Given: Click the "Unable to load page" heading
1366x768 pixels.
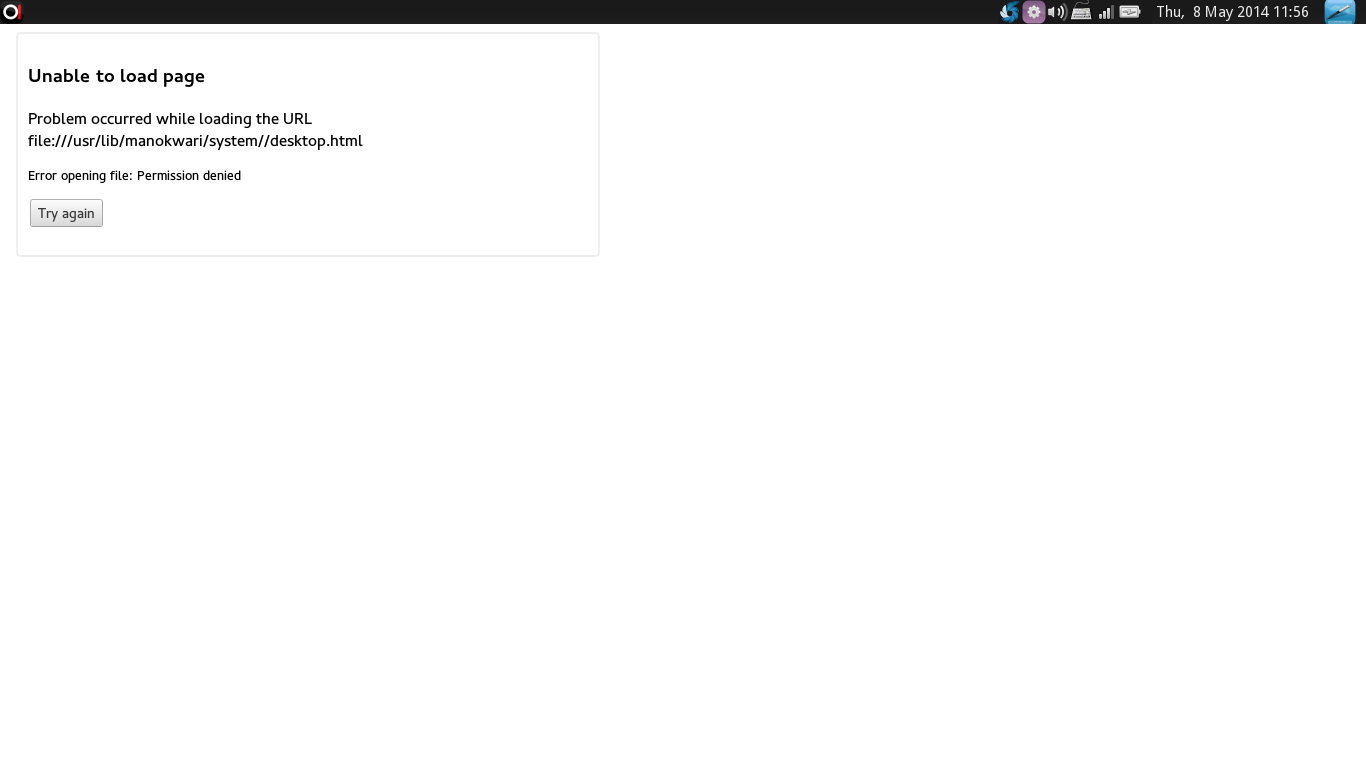Looking at the screenshot, I should click(116, 76).
